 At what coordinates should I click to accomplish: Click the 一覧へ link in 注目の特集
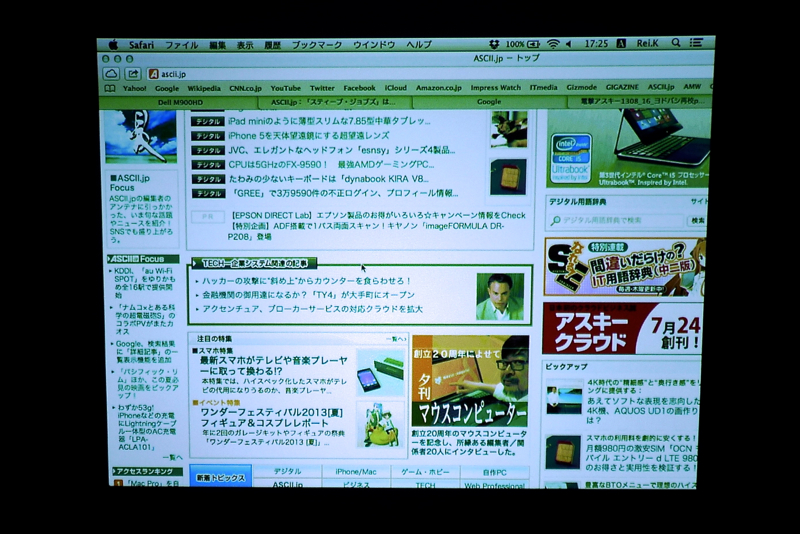[x=396, y=339]
